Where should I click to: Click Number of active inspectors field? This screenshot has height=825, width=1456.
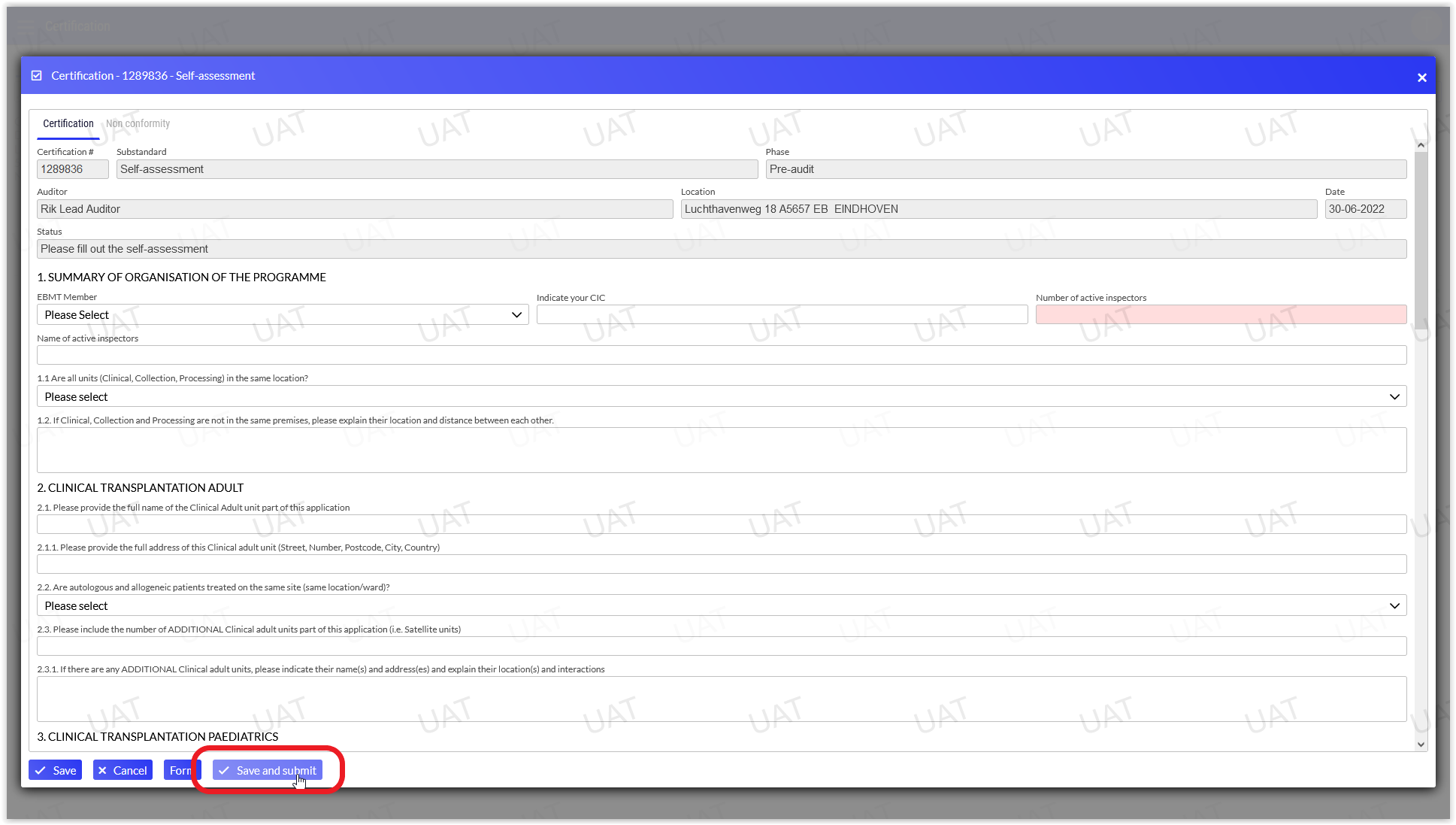pyautogui.click(x=1220, y=314)
